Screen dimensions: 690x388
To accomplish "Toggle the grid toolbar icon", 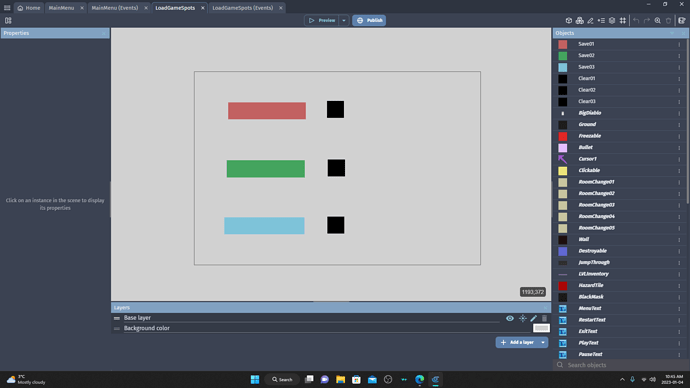I will click(623, 21).
